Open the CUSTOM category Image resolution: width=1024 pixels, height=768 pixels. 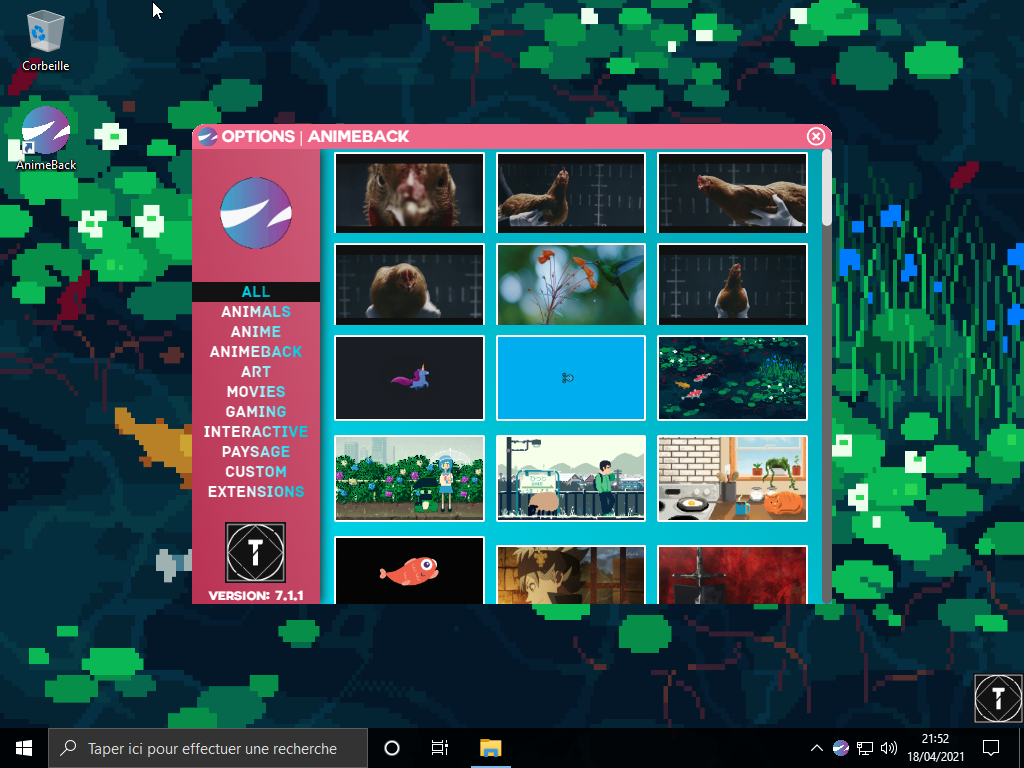coord(256,472)
